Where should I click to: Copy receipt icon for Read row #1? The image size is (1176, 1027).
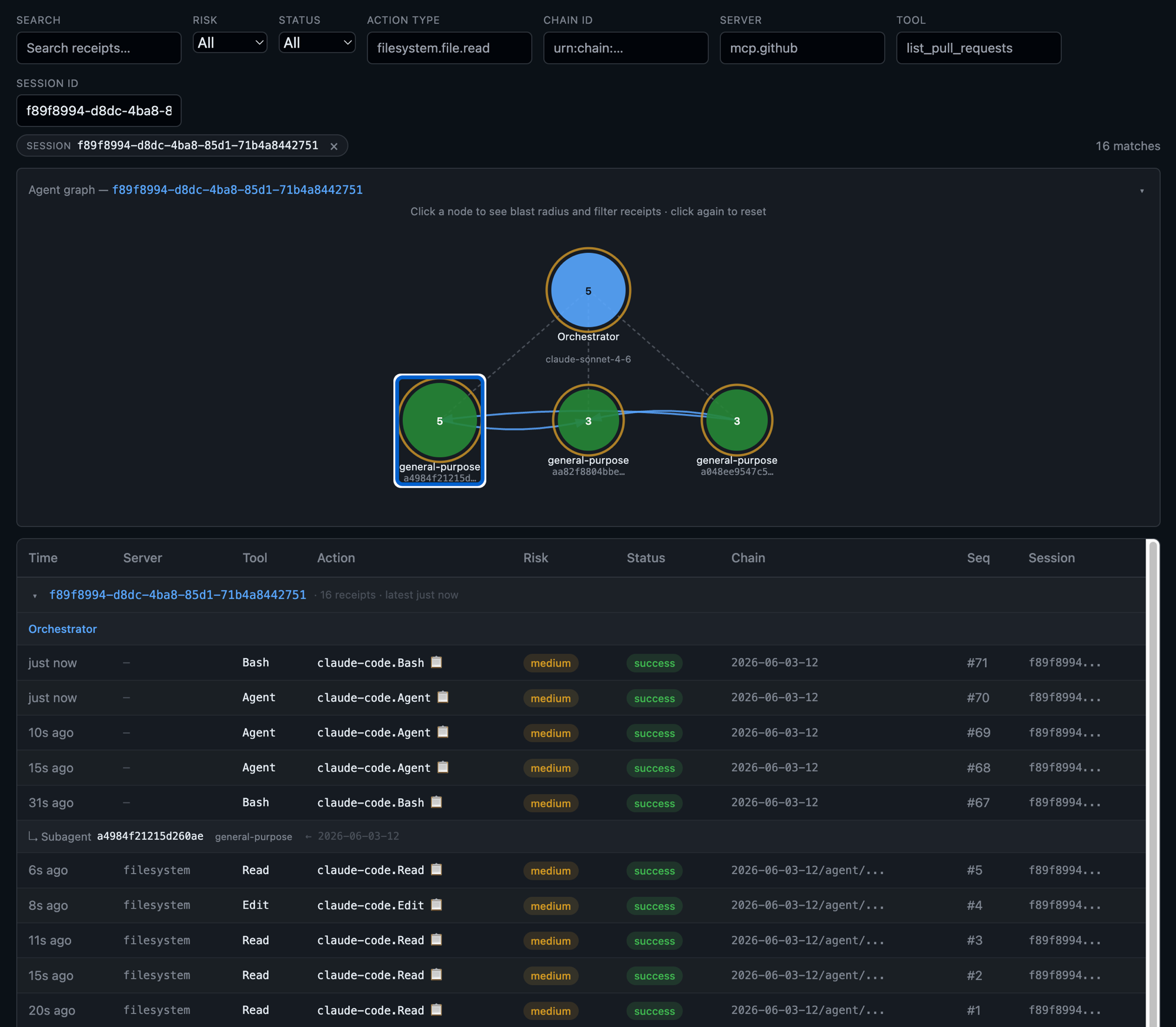(x=436, y=1010)
